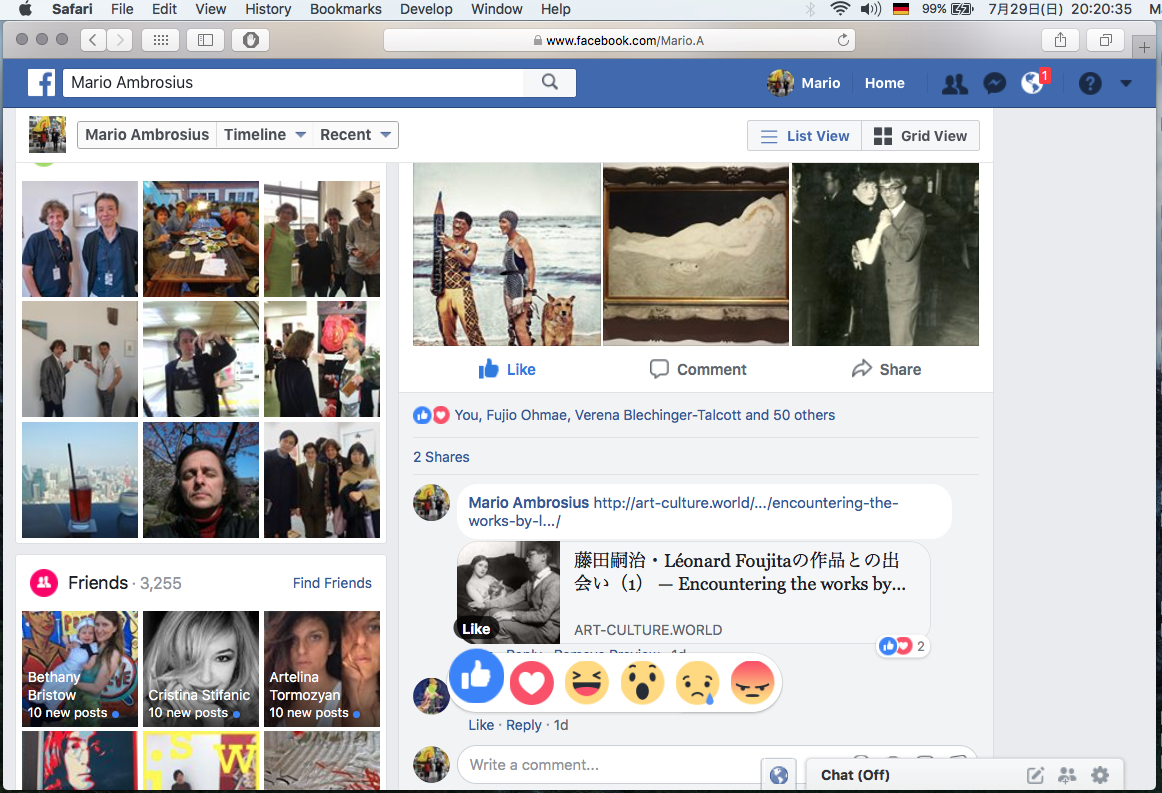Select the Angry reaction
Screen dimensions: 1162x793
pyautogui.click(x=752, y=683)
